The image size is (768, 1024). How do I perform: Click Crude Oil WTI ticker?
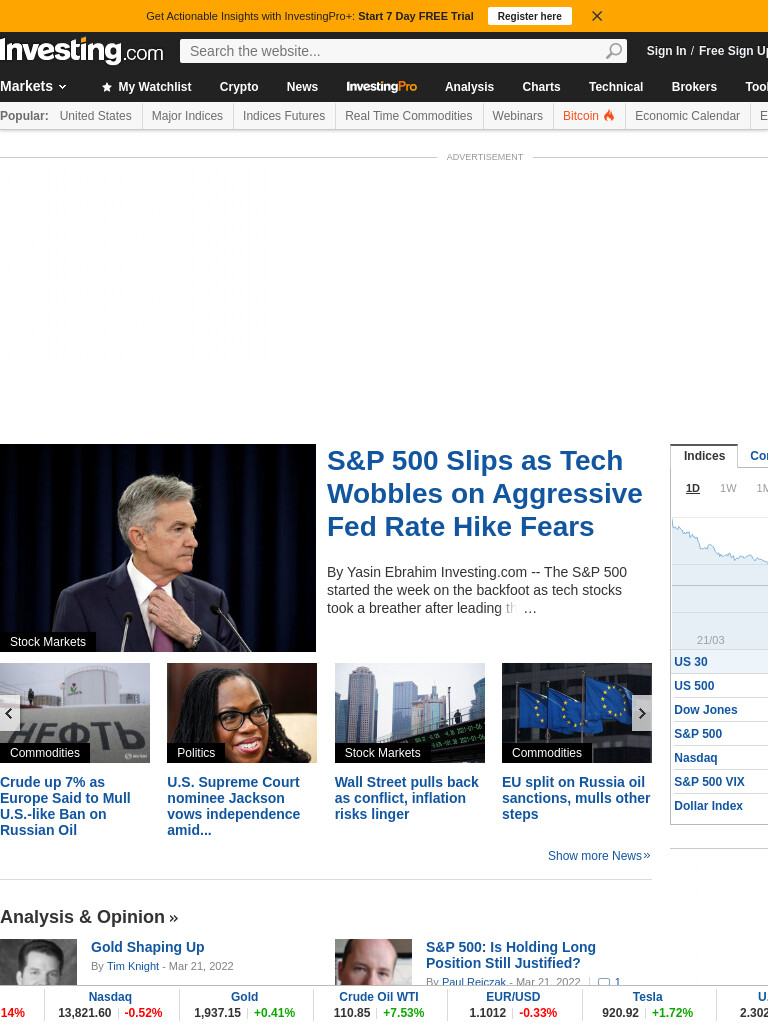[379, 997]
